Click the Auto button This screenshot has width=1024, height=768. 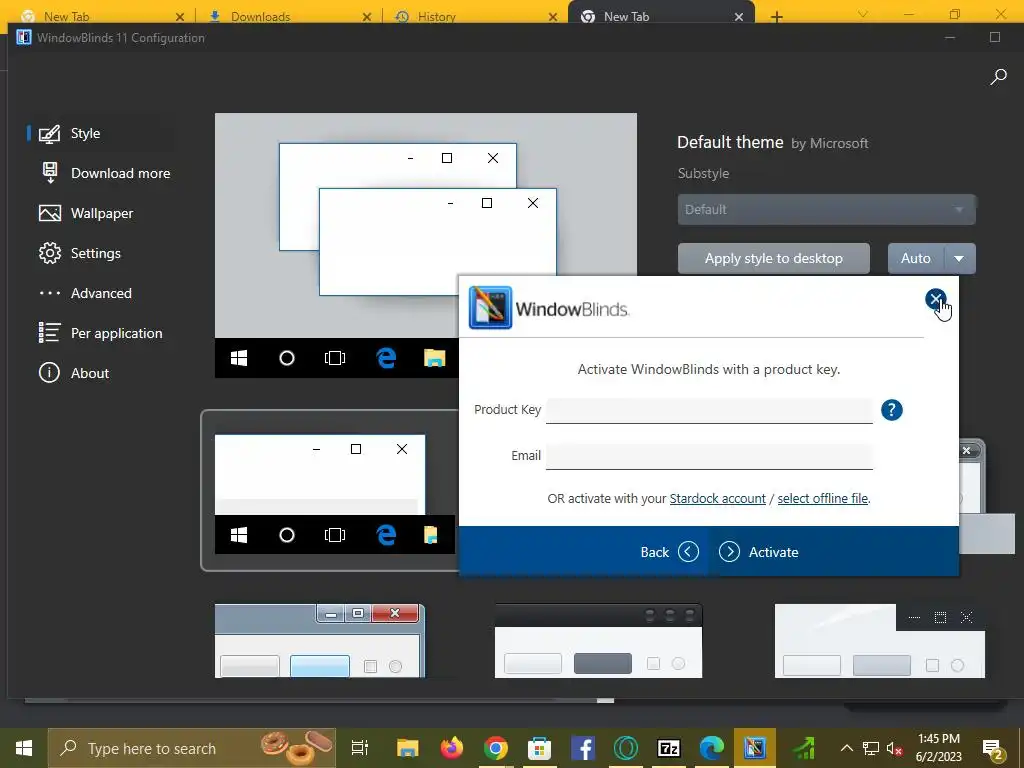click(916, 259)
